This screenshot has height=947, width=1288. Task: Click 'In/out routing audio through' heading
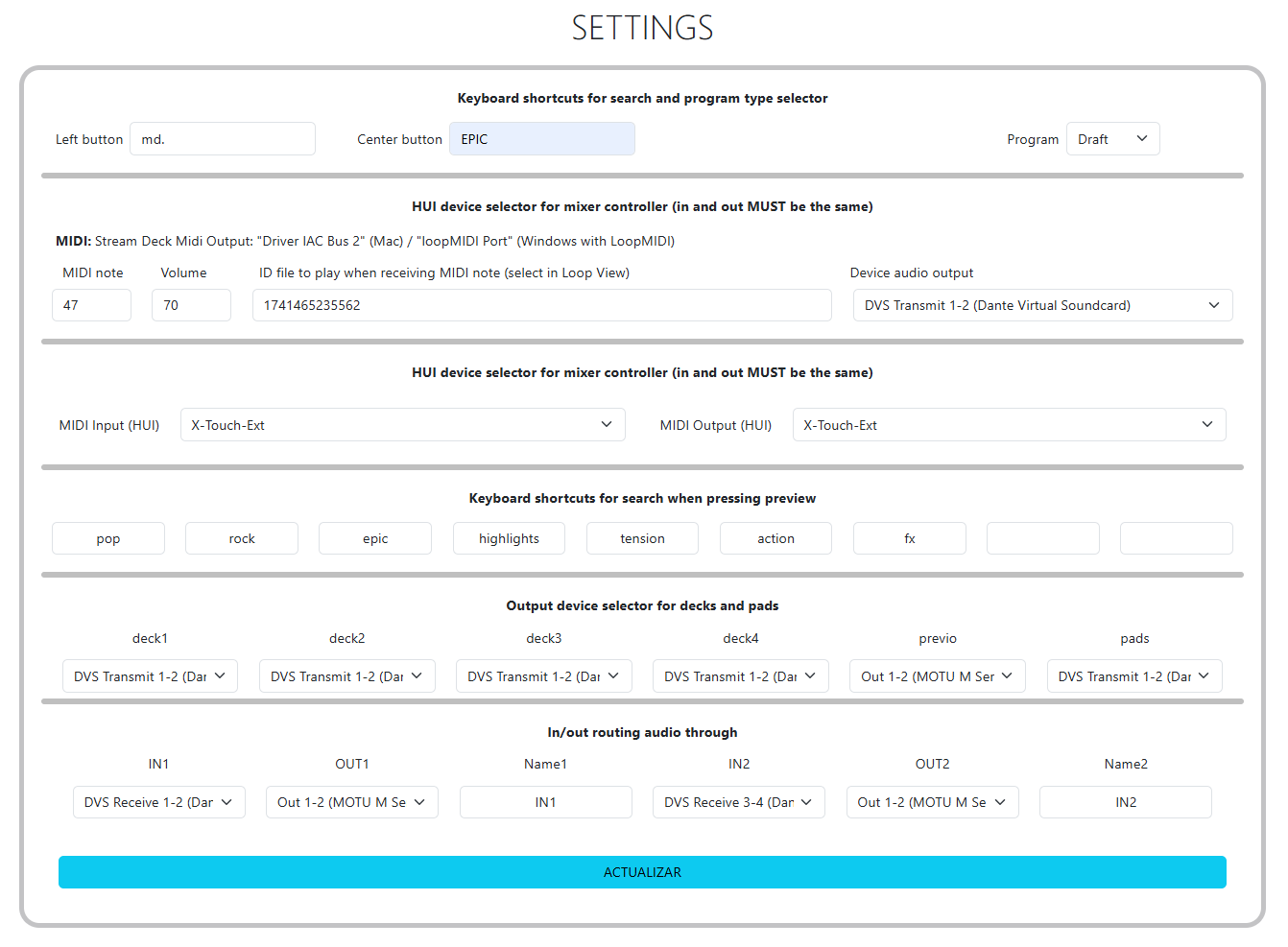(642, 732)
